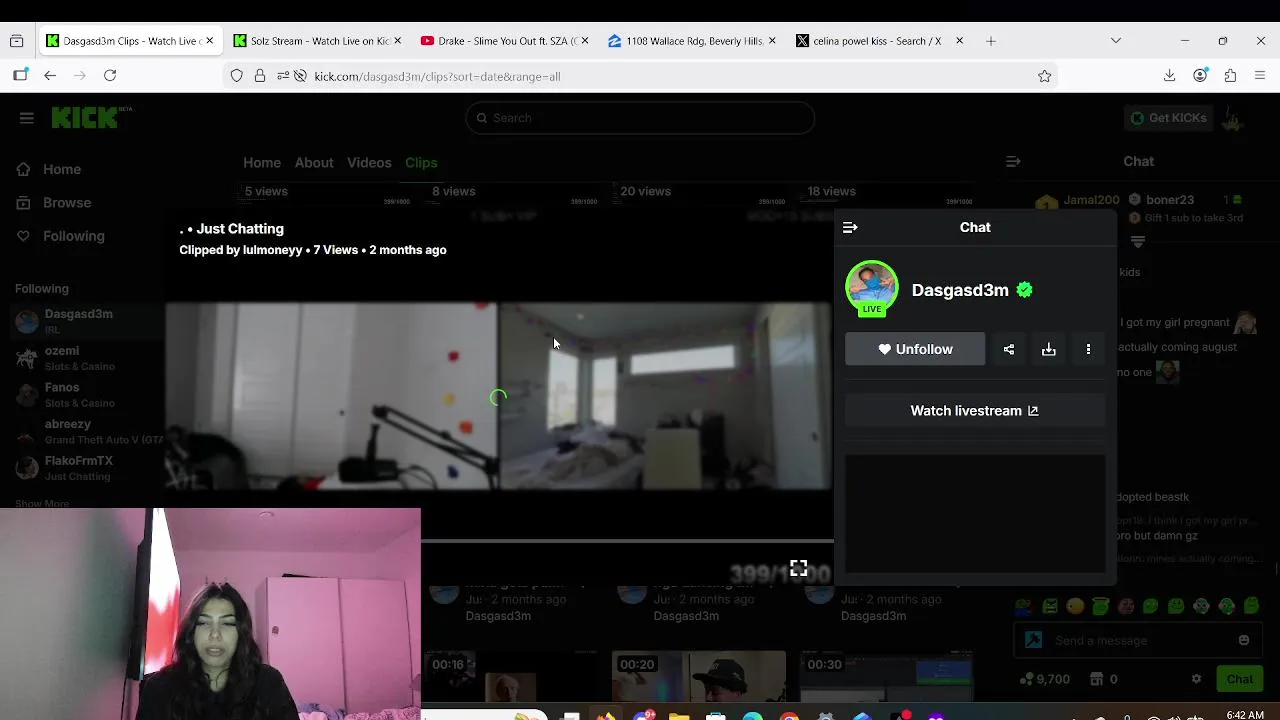Open the extensions puzzle icon
Viewport: 1280px width, 720px height.
pos(1230,76)
